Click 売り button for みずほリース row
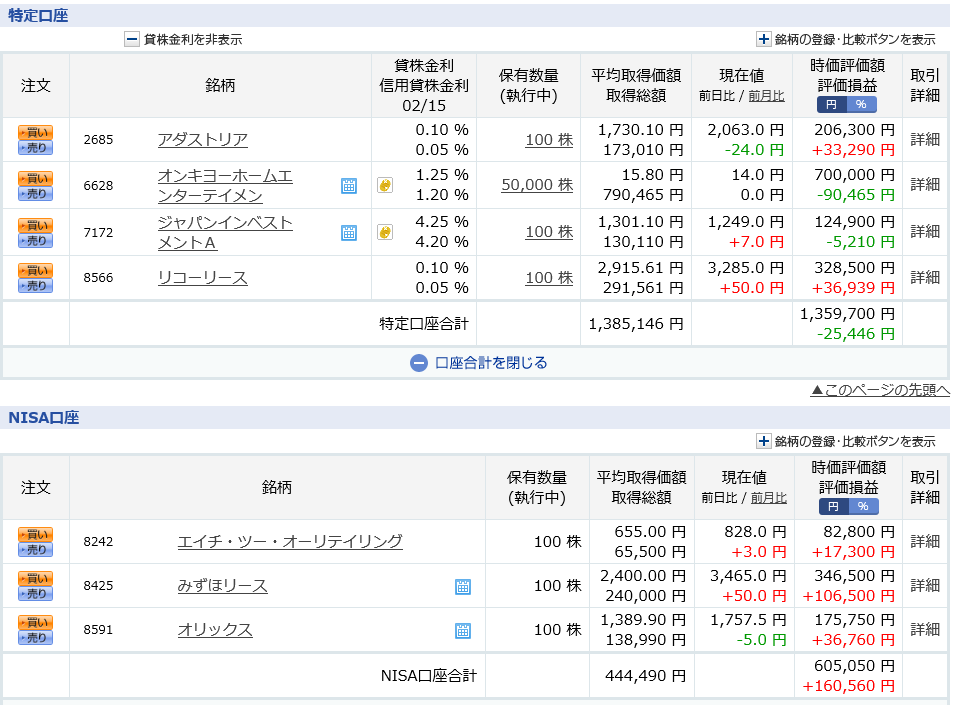 pos(35,594)
